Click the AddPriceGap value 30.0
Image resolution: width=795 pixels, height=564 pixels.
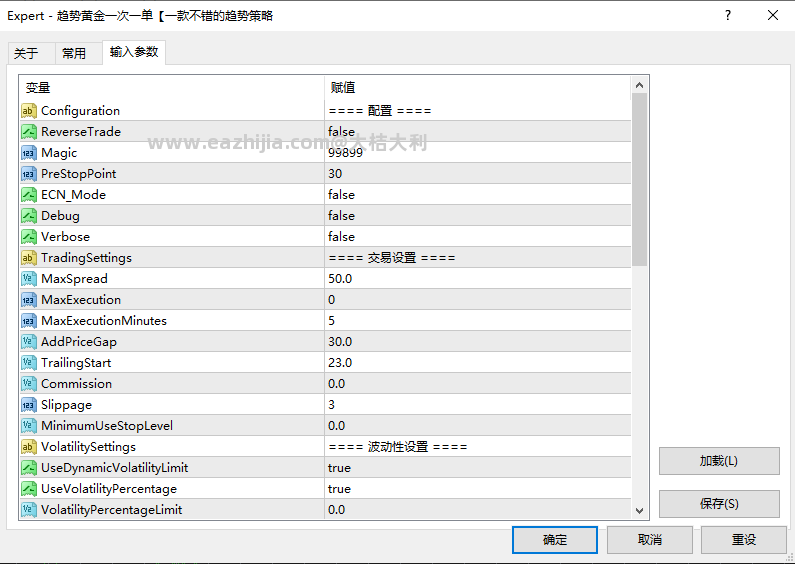point(340,342)
